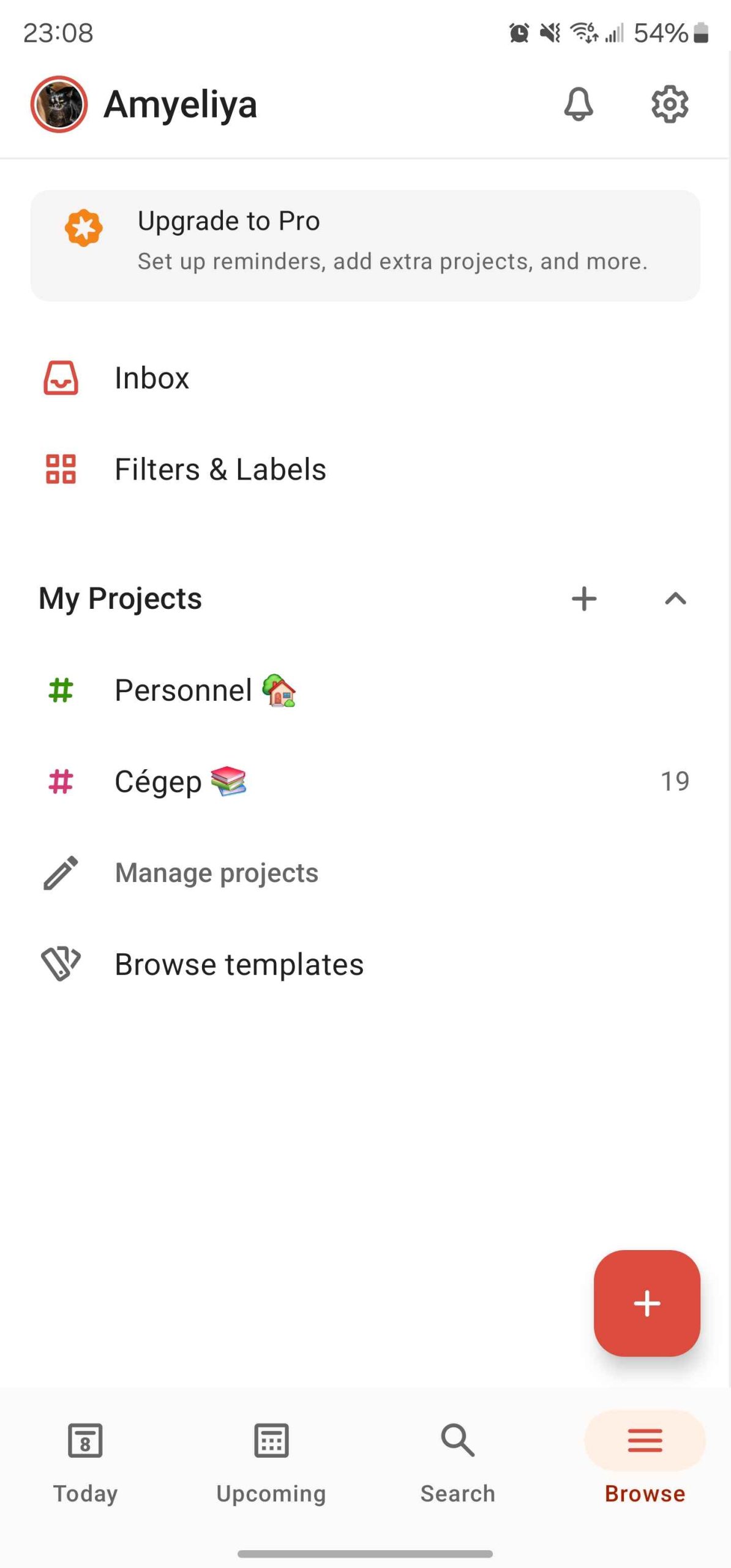The image size is (731, 1568).
Task: Tap the Amyeliya profile avatar
Action: tap(59, 104)
